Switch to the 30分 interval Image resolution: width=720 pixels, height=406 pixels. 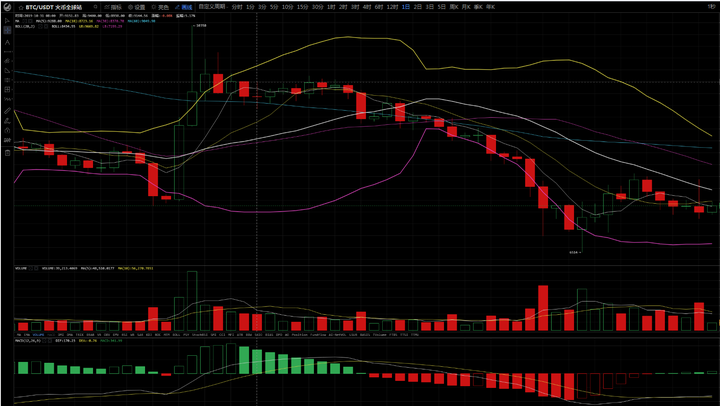317,7
